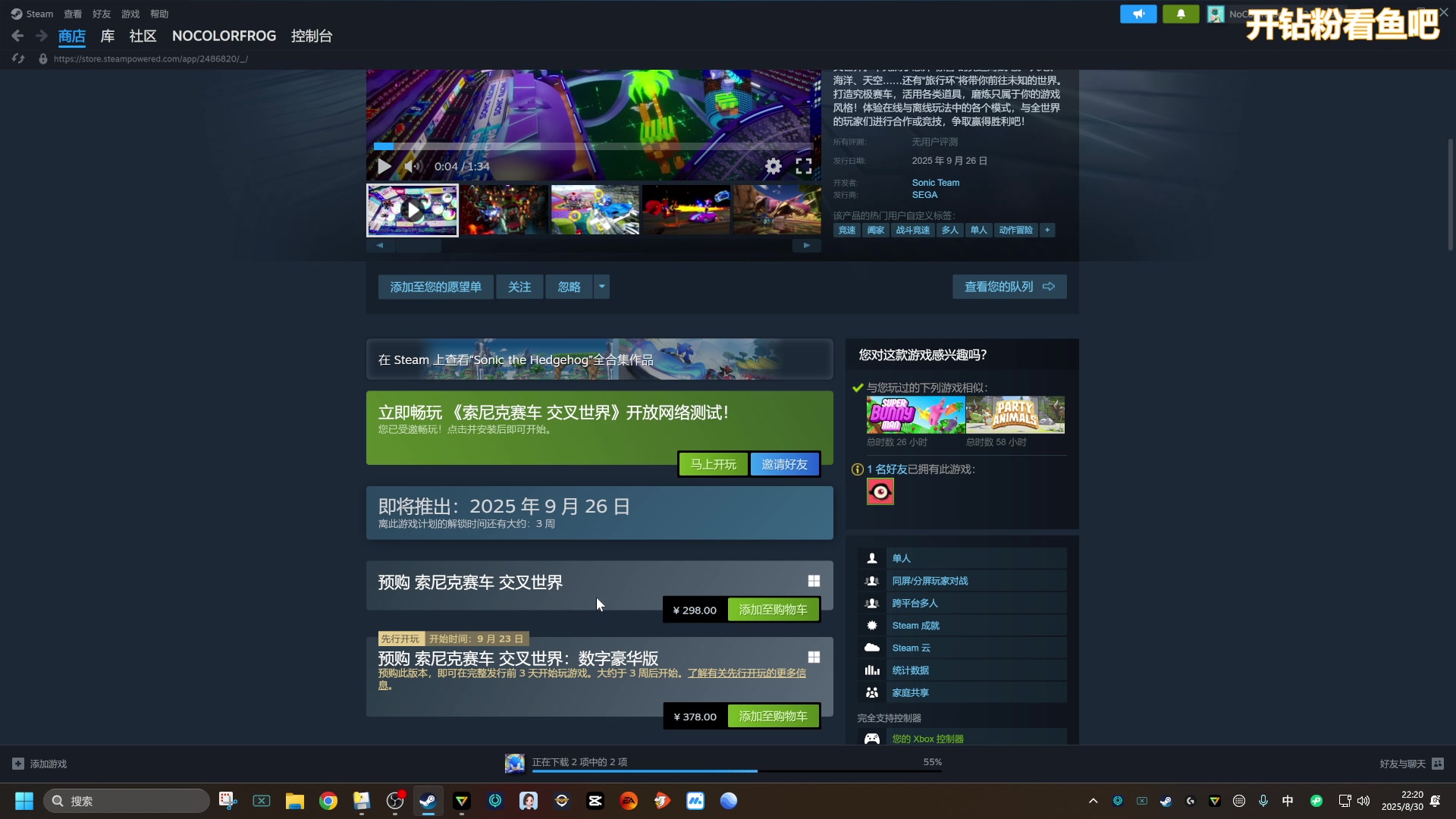
Task: Open 好友与聊天 friends and chat
Action: tap(1411, 764)
